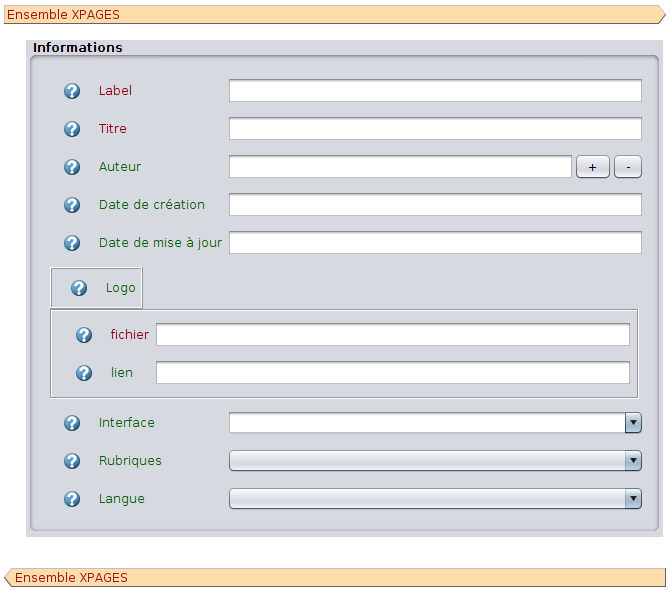The image size is (672, 593).
Task: Open the help icon beside fichier
Action: (x=85, y=335)
